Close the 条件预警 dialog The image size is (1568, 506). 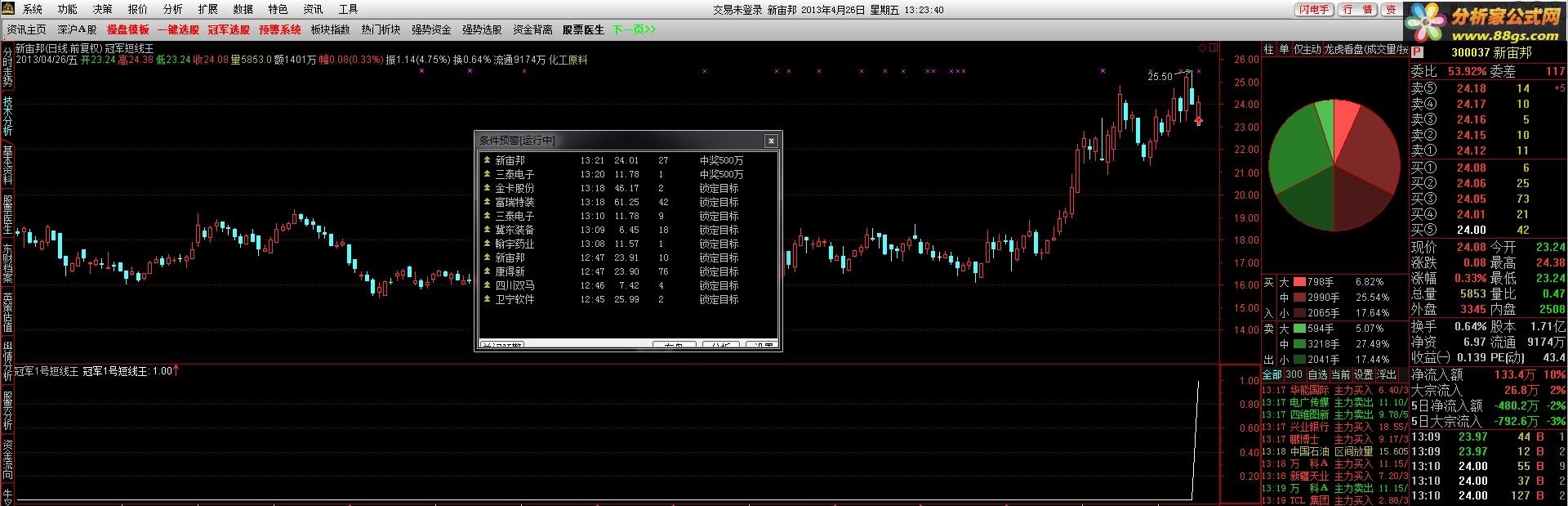click(x=770, y=141)
